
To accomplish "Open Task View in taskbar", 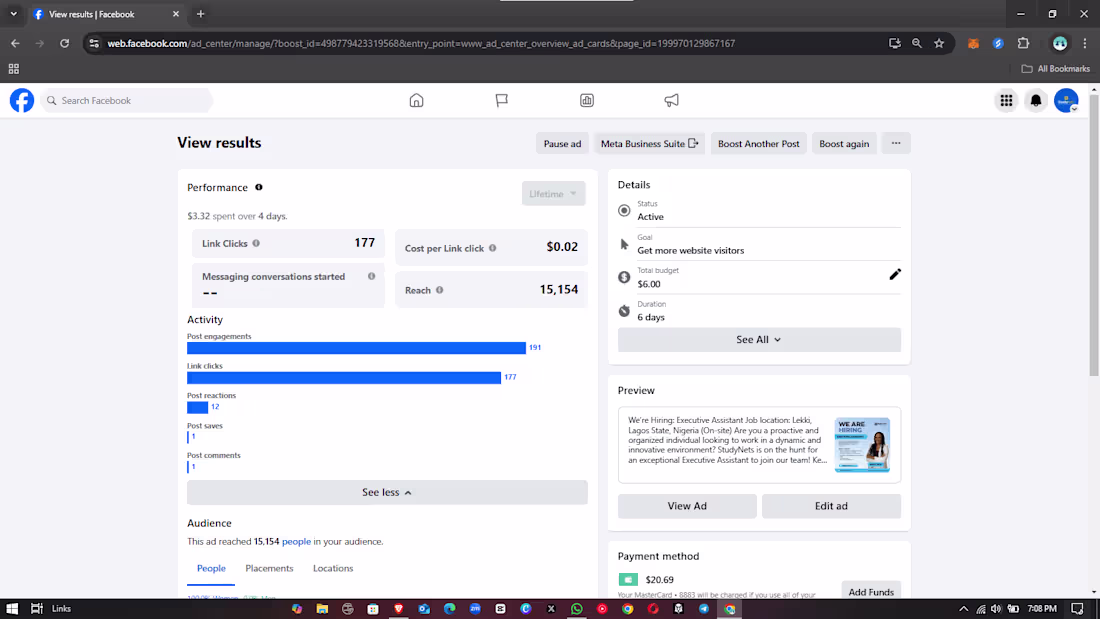I will coord(36,608).
